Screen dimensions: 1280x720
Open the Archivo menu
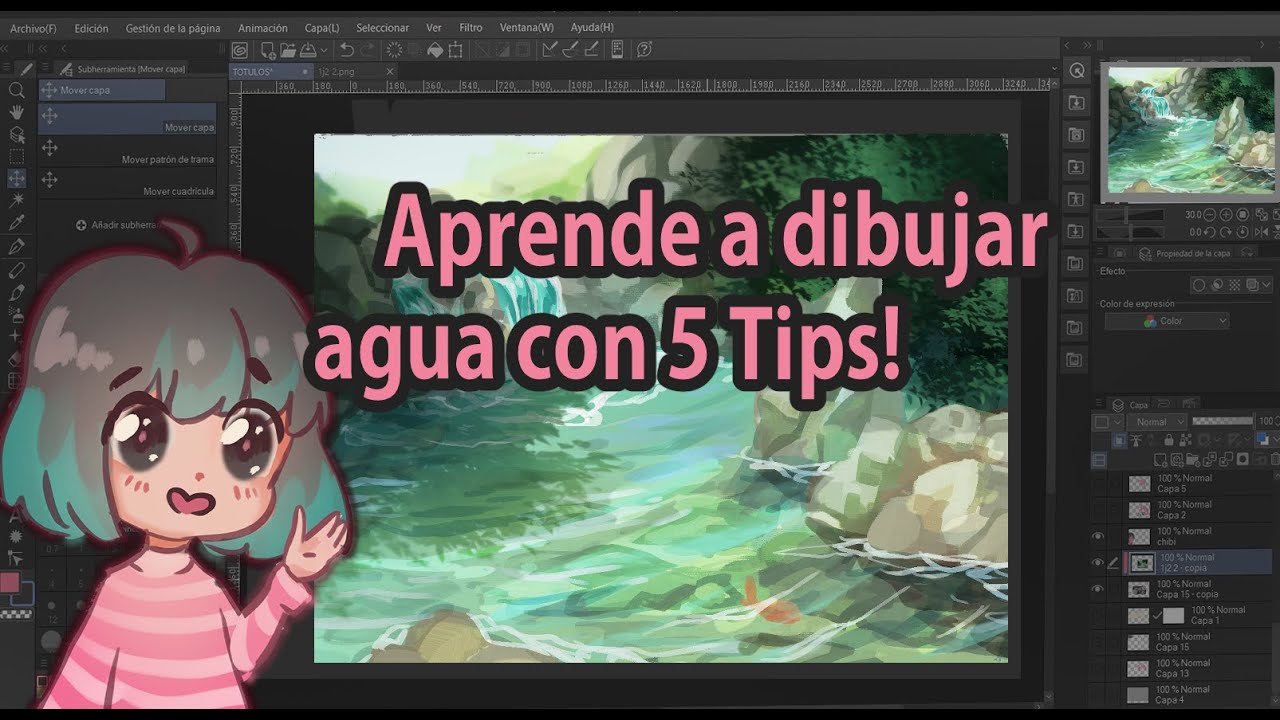coord(33,28)
